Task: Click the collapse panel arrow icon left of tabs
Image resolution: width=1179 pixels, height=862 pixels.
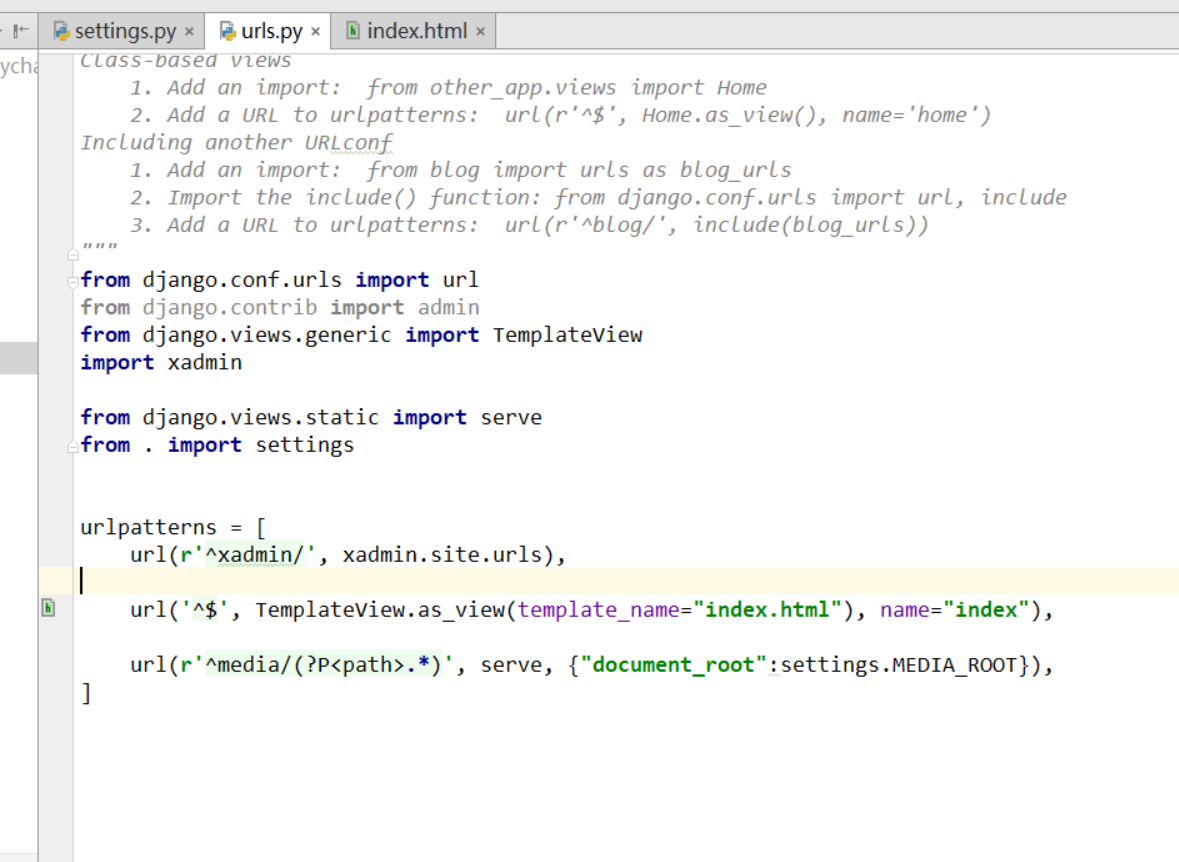Action: click(x=21, y=30)
